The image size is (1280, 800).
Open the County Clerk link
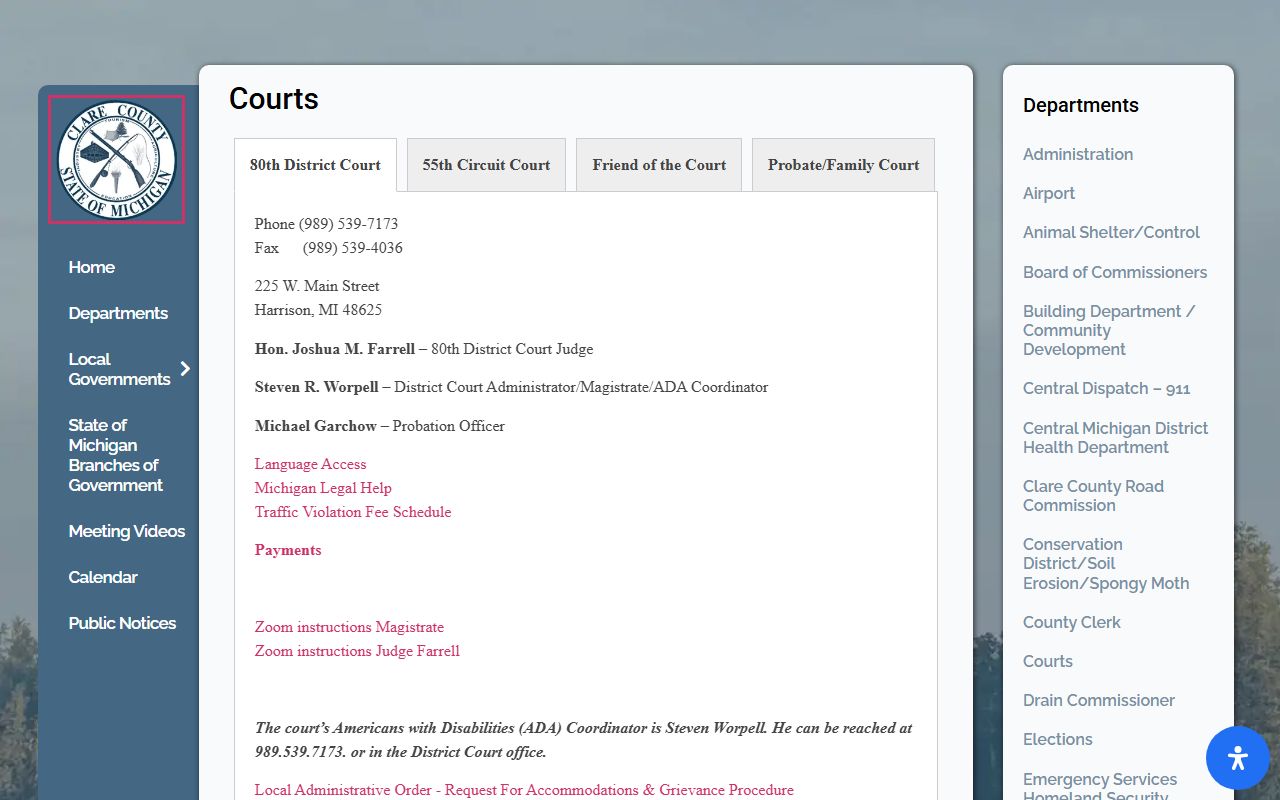point(1072,622)
